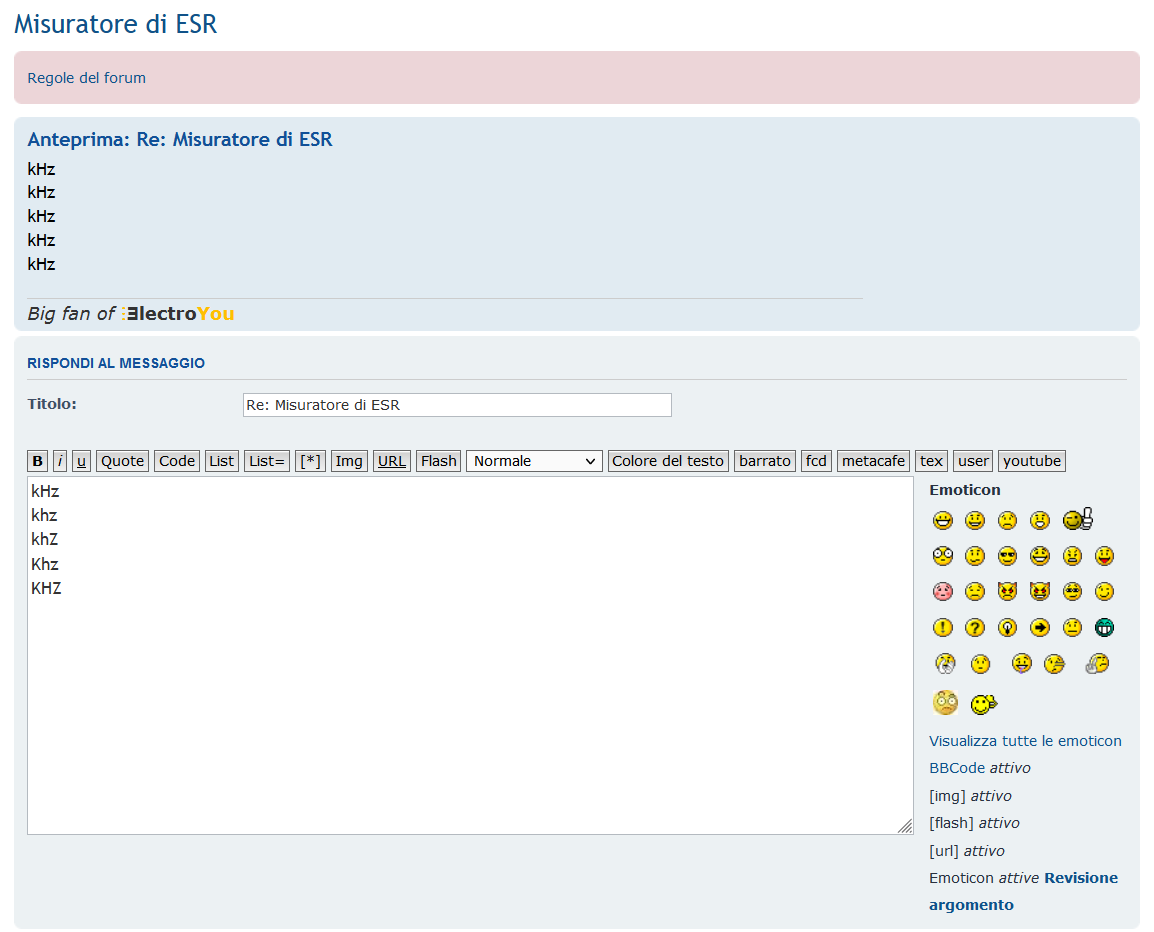Click the Titolo input field

(457, 405)
